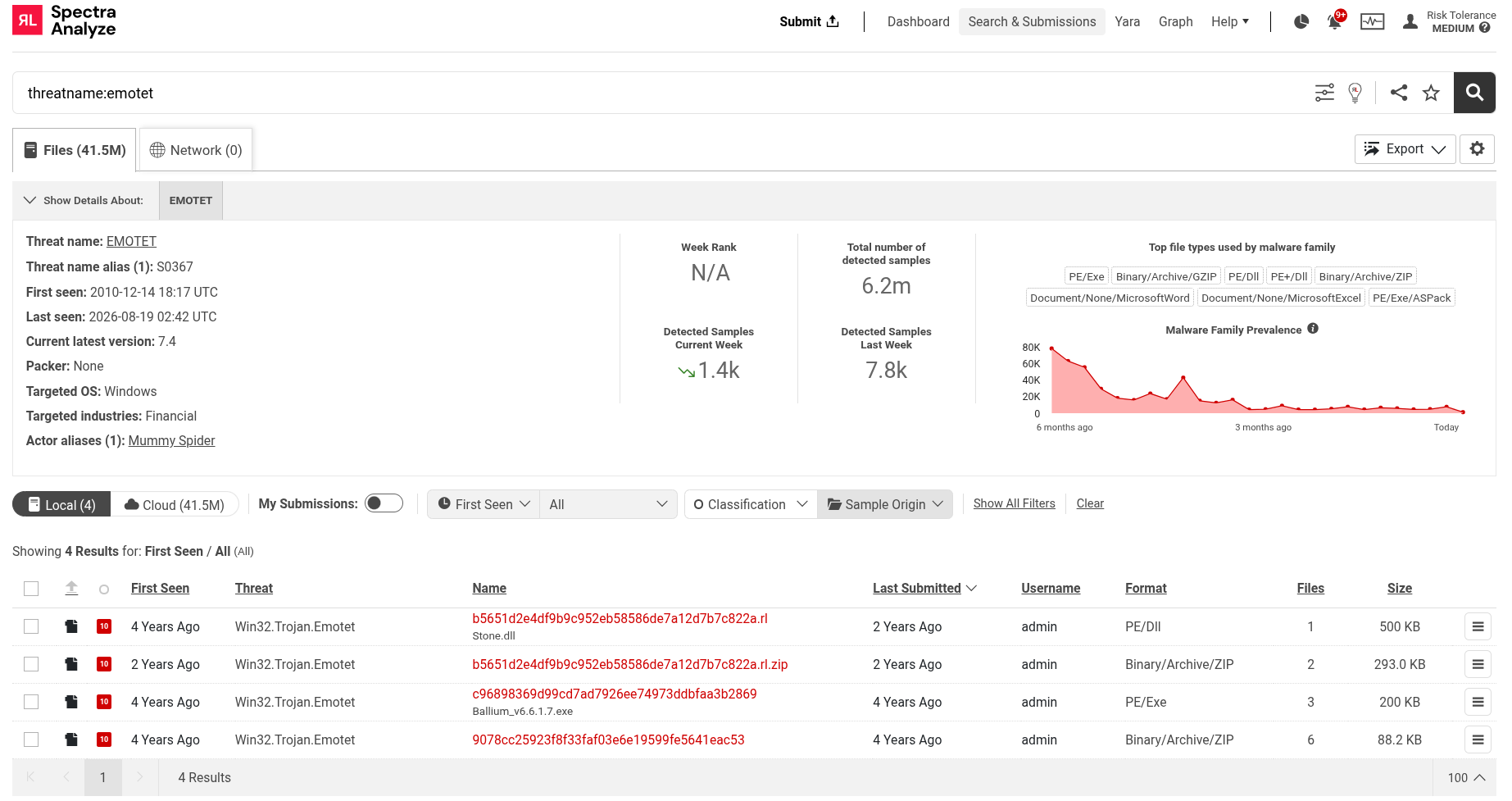Select the EMOTET details tab
This screenshot has height=801, width=1512.
[191, 200]
